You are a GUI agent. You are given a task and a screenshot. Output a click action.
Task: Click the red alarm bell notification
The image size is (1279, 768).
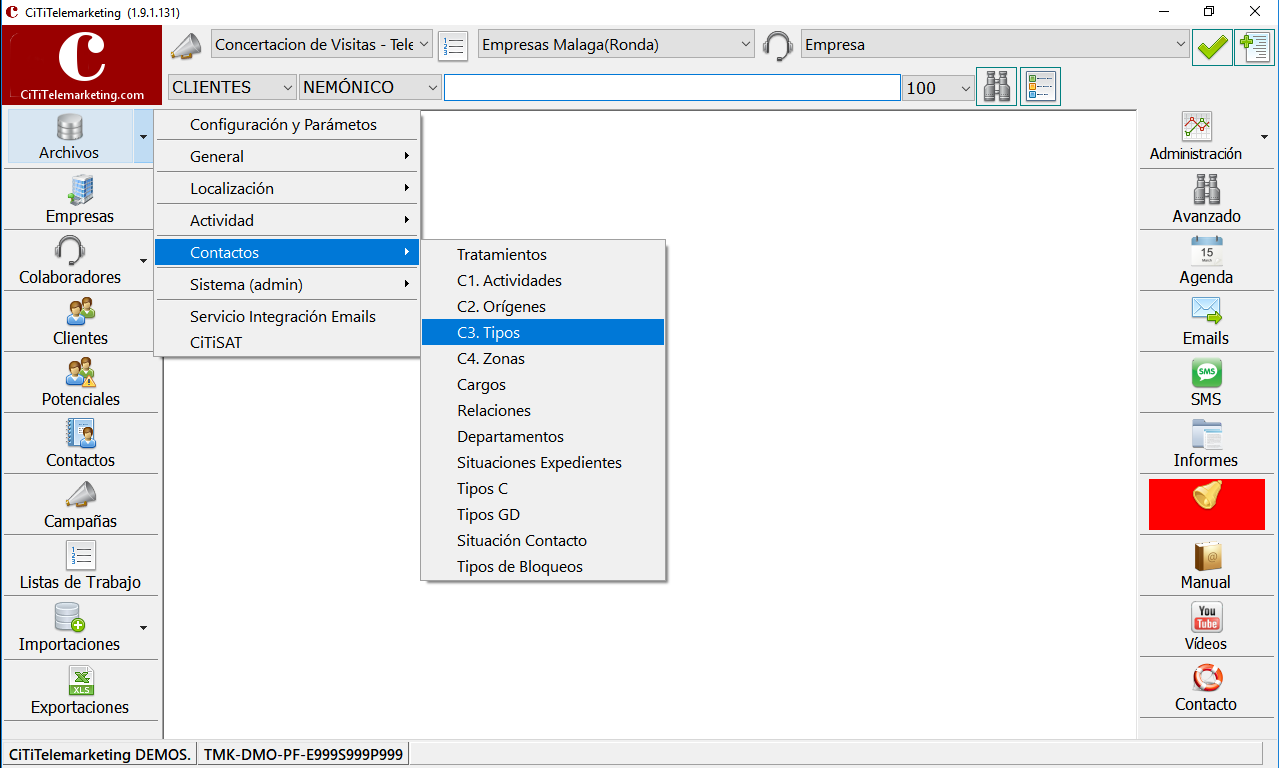point(1207,504)
